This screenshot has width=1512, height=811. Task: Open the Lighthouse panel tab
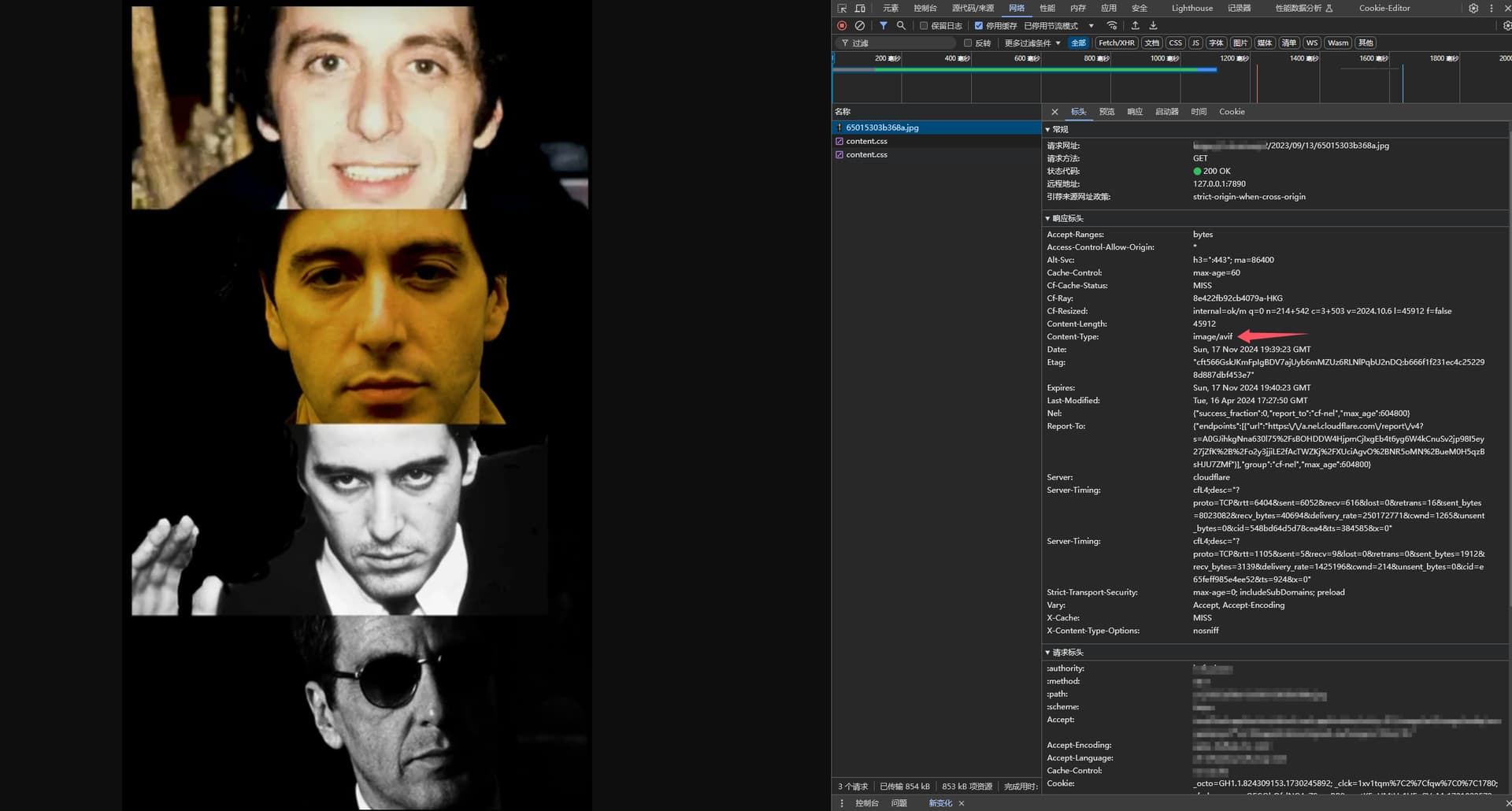(x=1191, y=8)
